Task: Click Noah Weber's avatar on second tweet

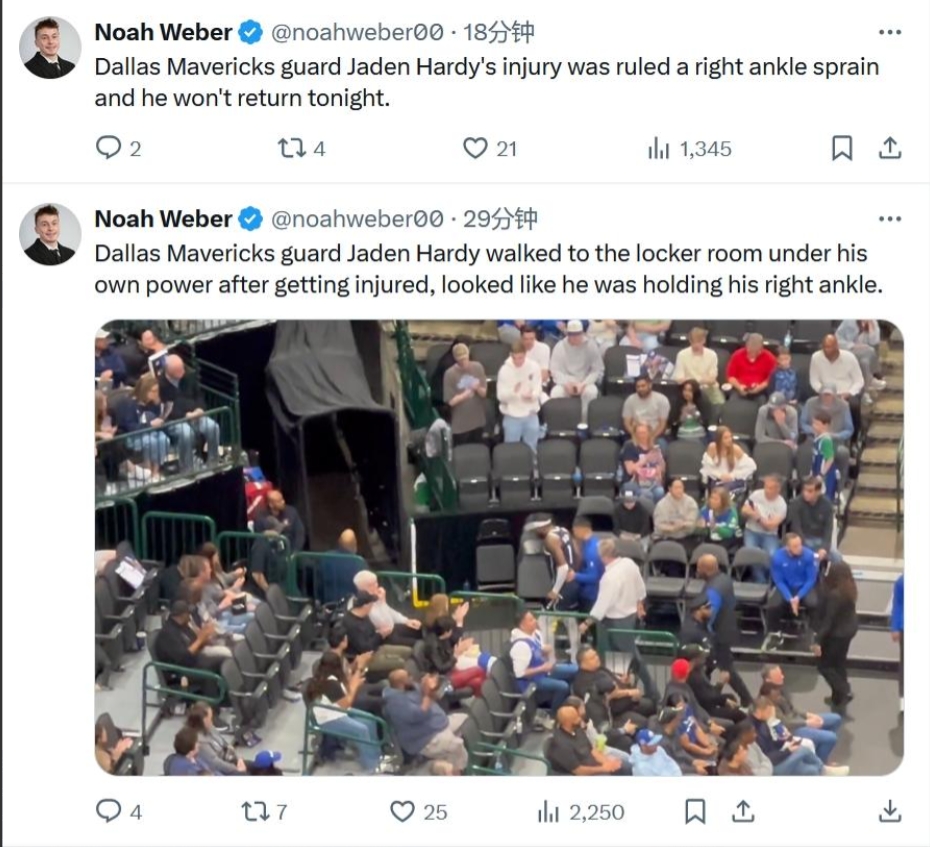Action: click(50, 234)
